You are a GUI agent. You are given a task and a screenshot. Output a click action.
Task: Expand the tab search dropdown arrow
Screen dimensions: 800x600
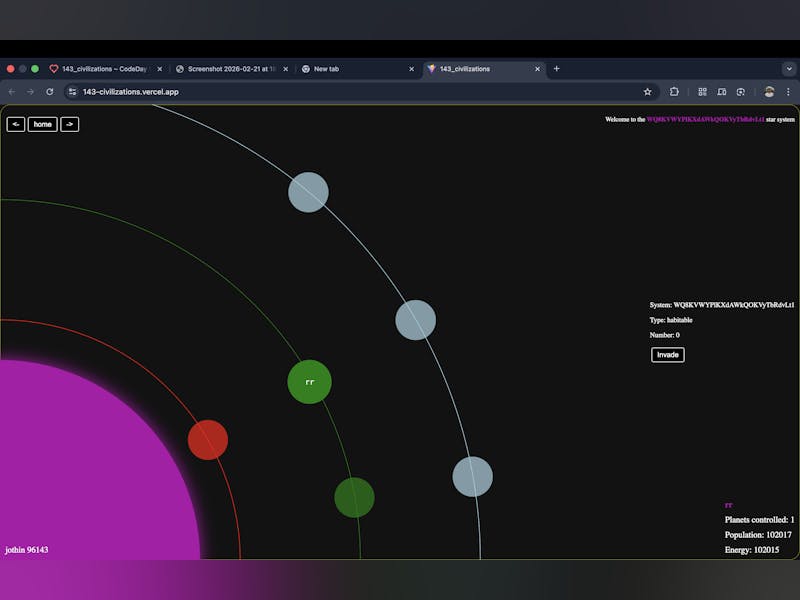789,69
